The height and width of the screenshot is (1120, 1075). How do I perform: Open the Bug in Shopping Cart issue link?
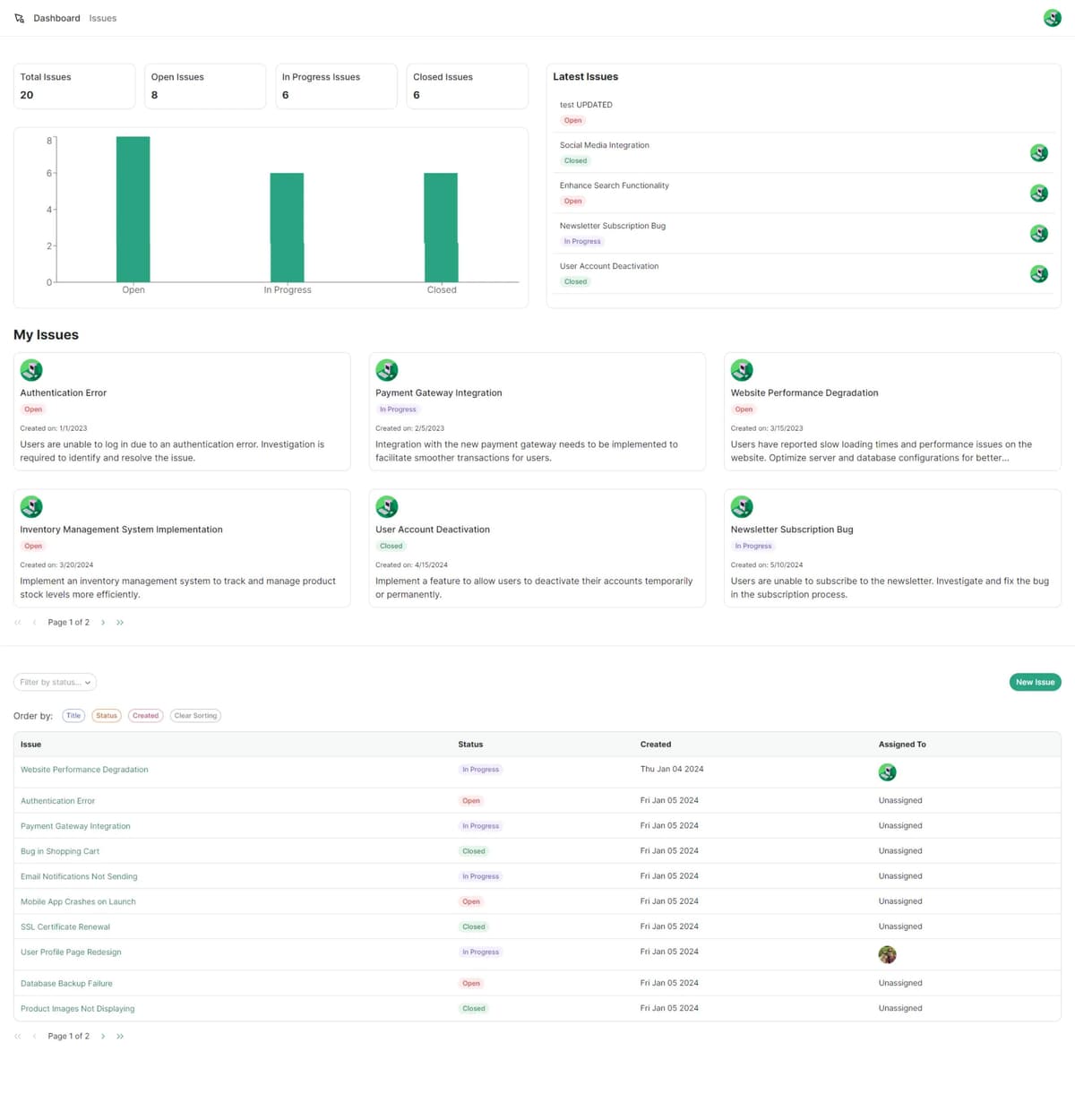click(60, 851)
